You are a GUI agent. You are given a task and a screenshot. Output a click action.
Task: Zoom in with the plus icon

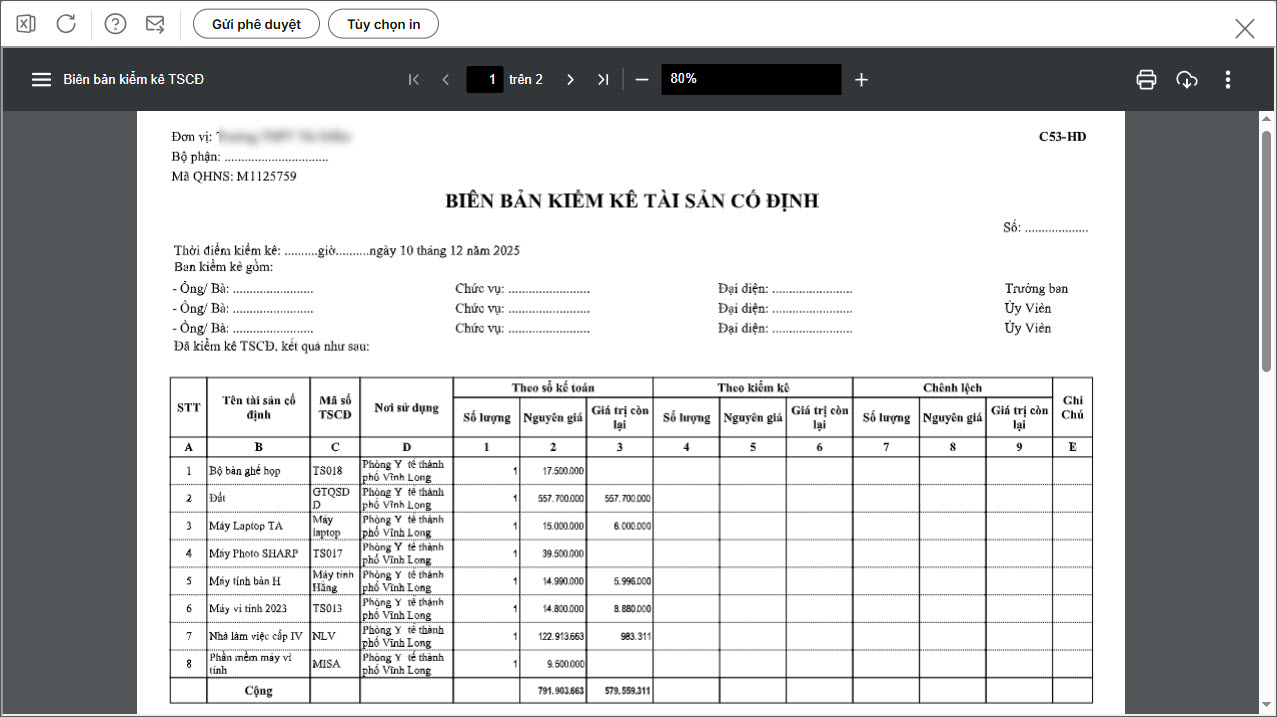point(861,80)
